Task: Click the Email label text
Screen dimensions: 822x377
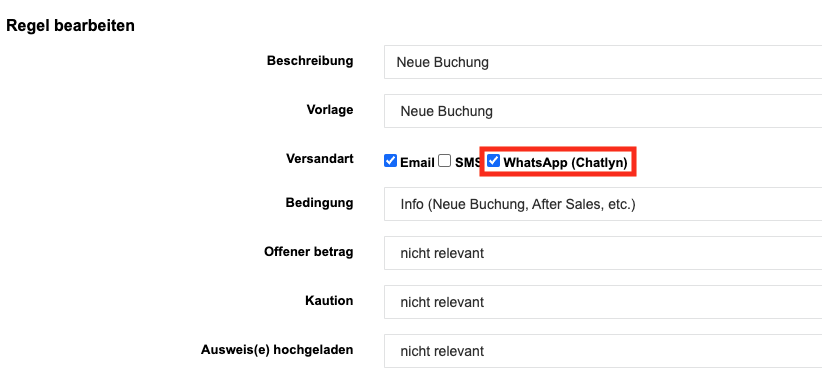Action: coord(417,163)
